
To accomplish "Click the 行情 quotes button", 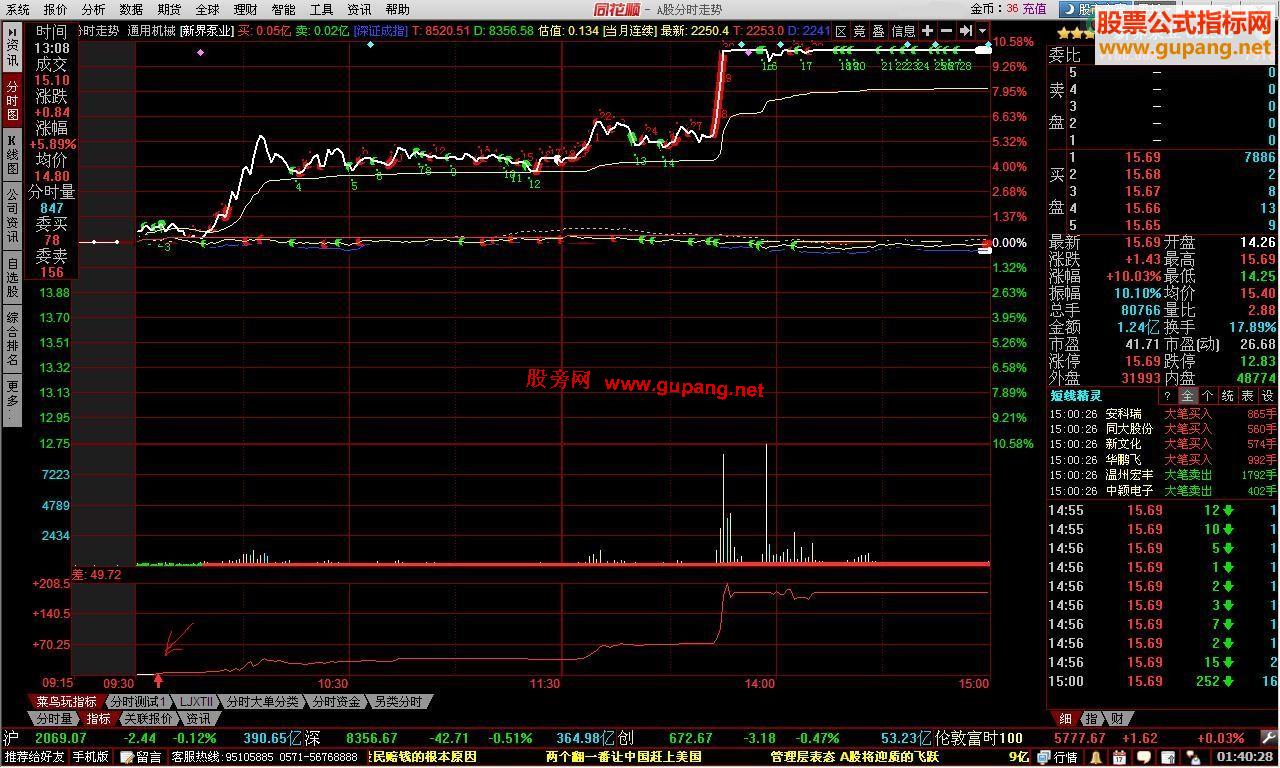I will 1059,757.
